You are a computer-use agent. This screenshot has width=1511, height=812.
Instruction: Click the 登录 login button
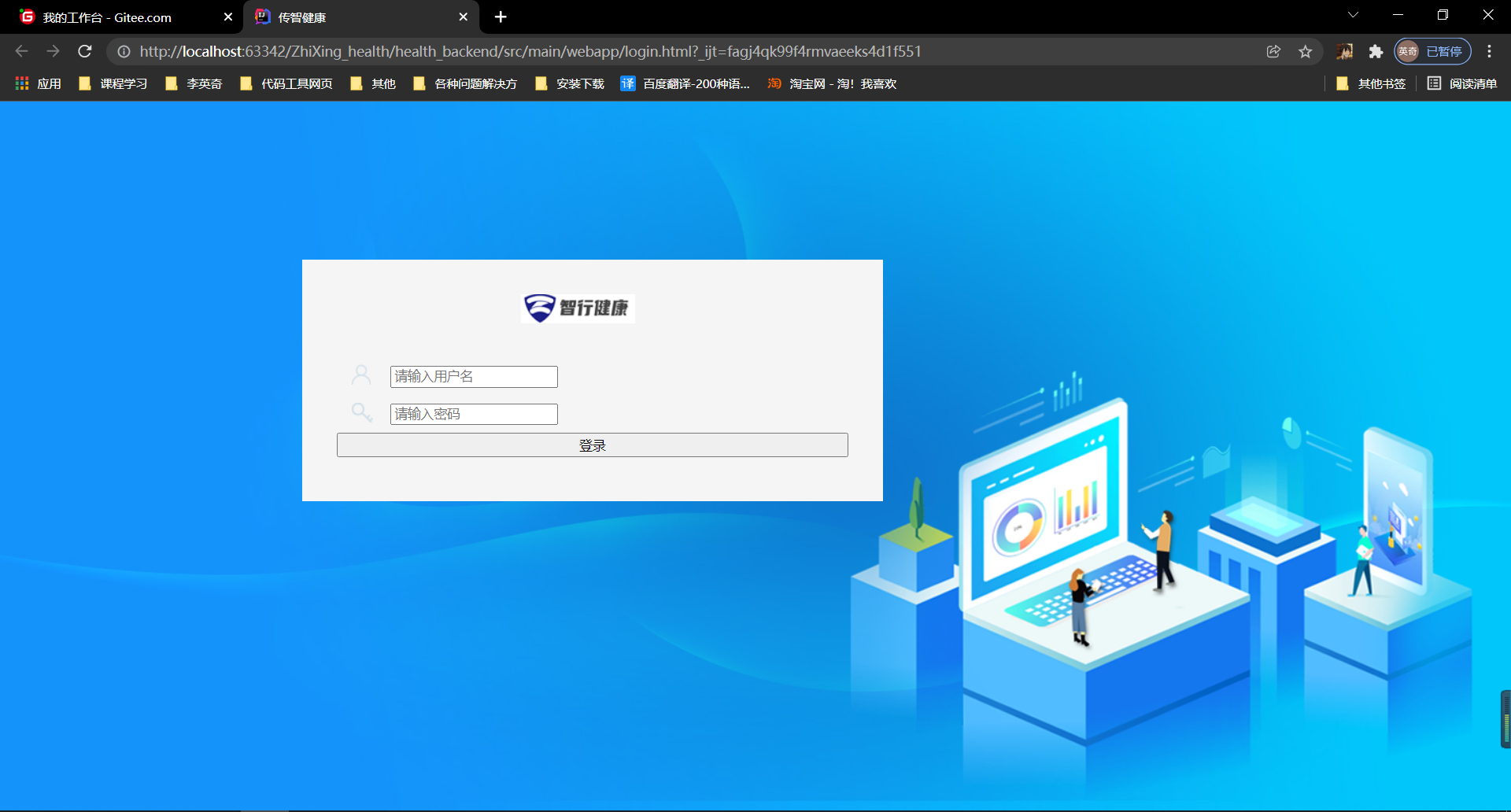[593, 445]
